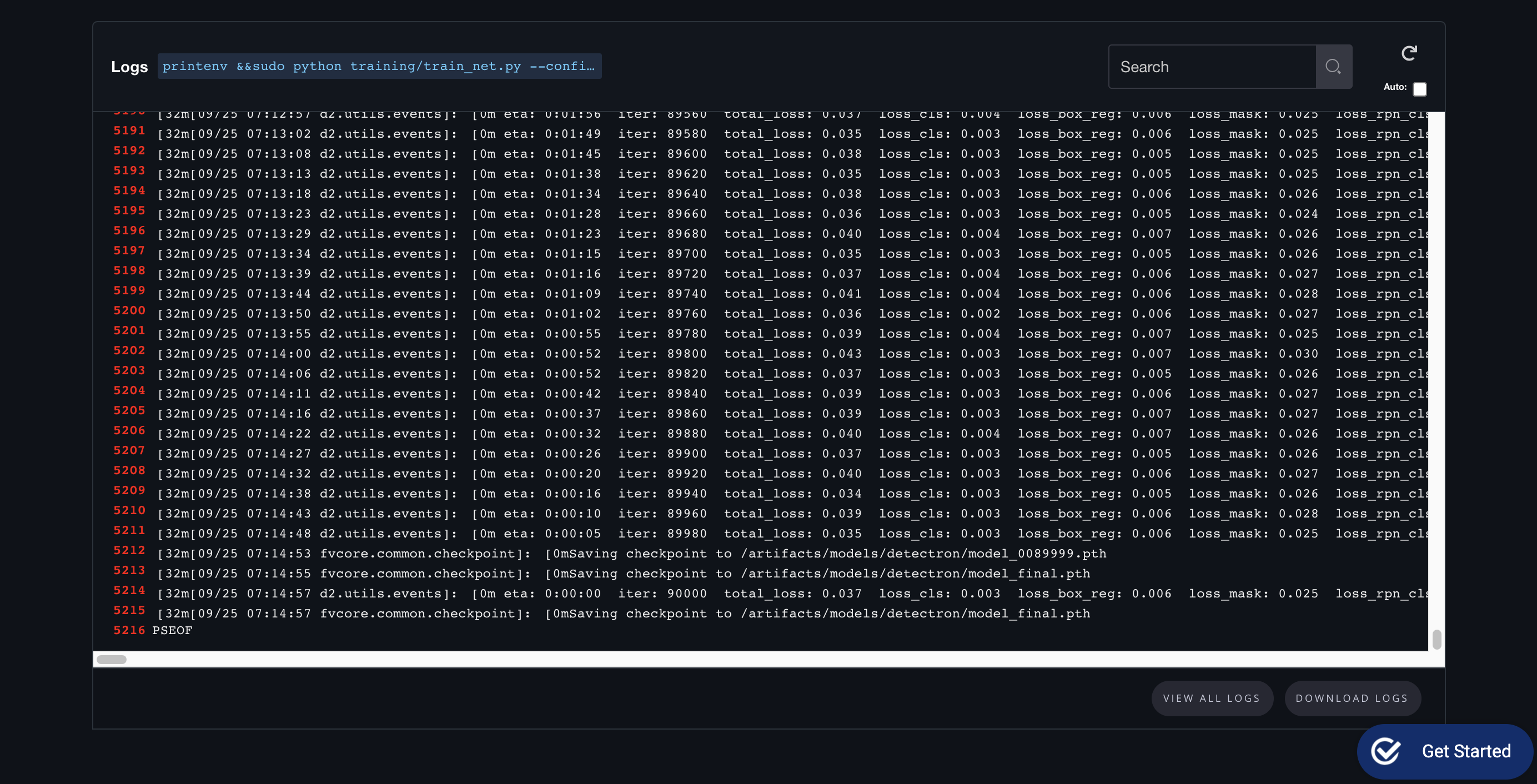Click into the Search logs field

pos(1212,67)
